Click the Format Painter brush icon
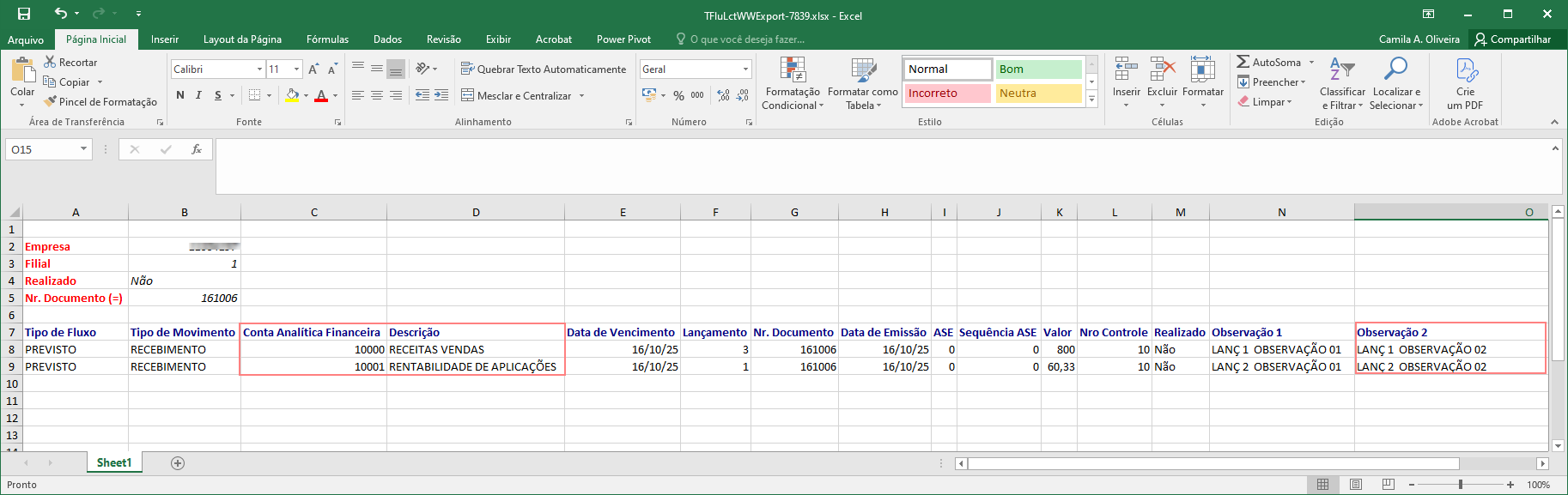This screenshot has height=495, width=1568. point(50,101)
